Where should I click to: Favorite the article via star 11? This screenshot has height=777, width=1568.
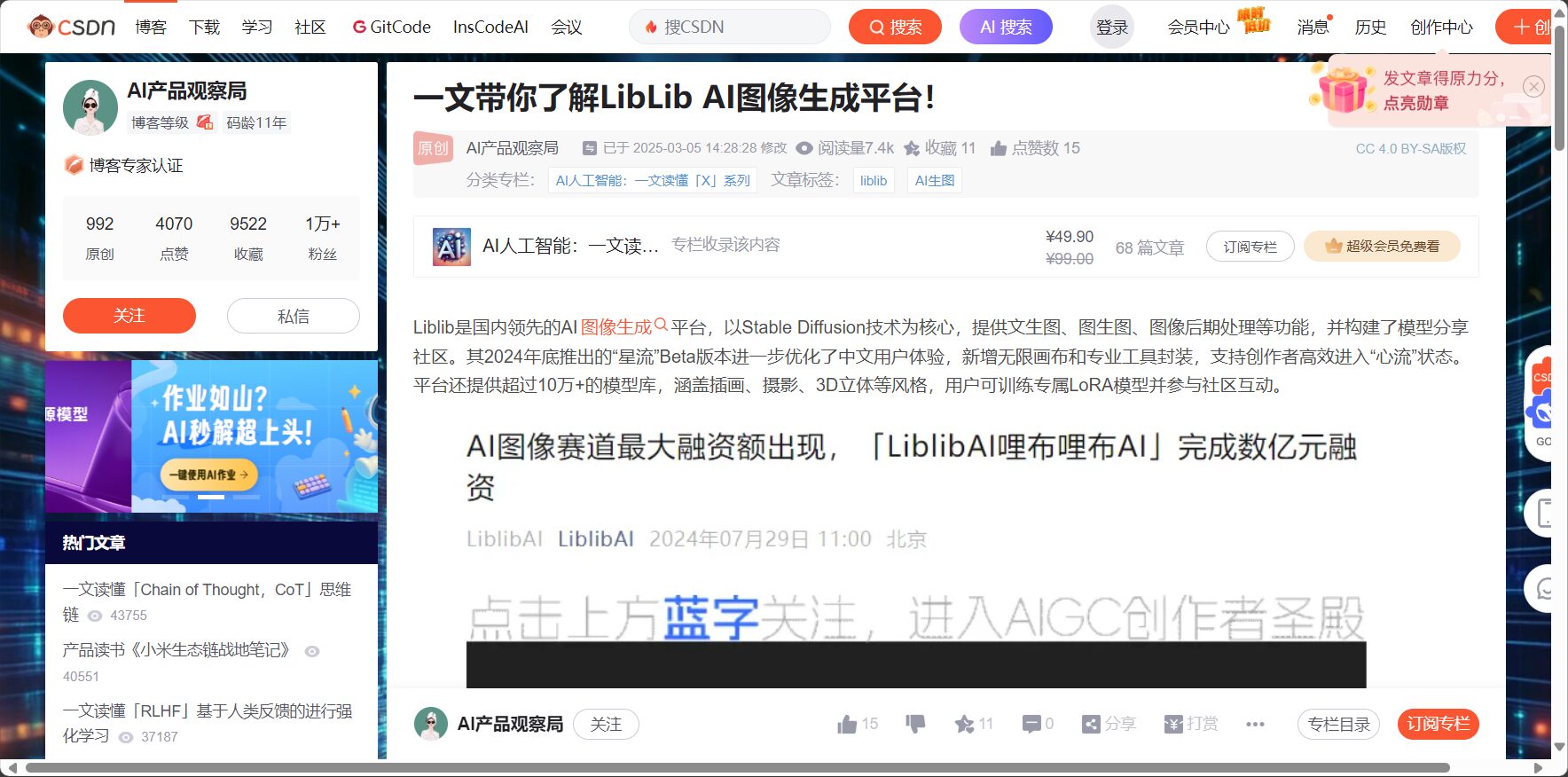click(974, 724)
